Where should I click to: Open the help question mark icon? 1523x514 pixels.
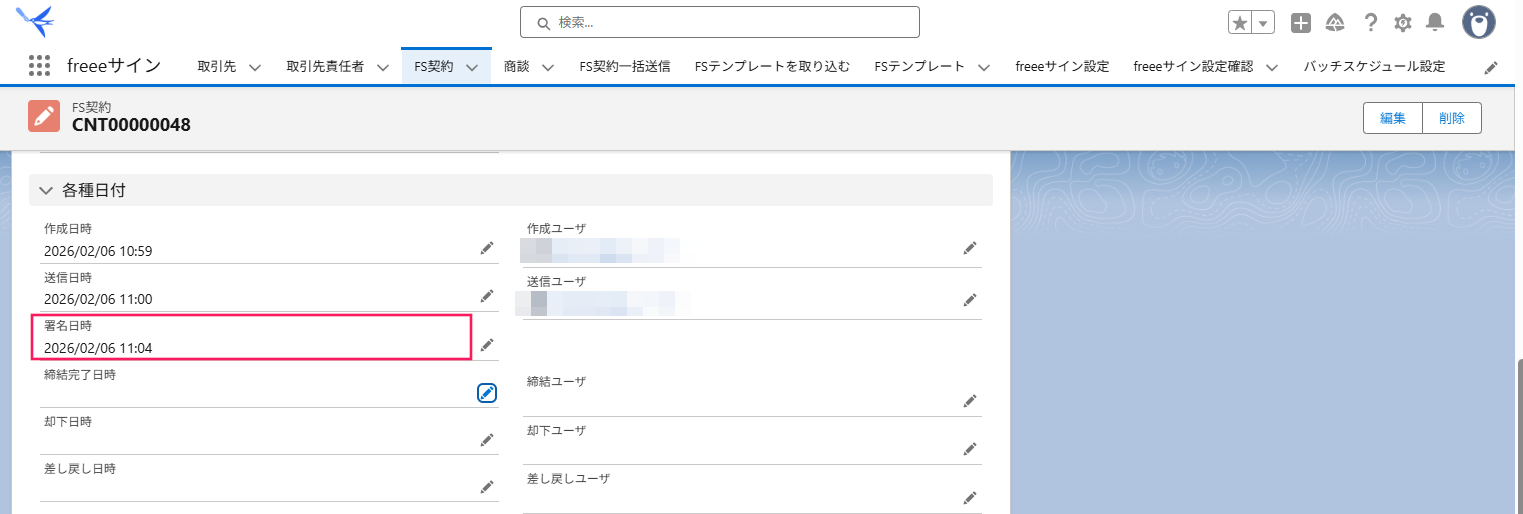(x=1371, y=22)
